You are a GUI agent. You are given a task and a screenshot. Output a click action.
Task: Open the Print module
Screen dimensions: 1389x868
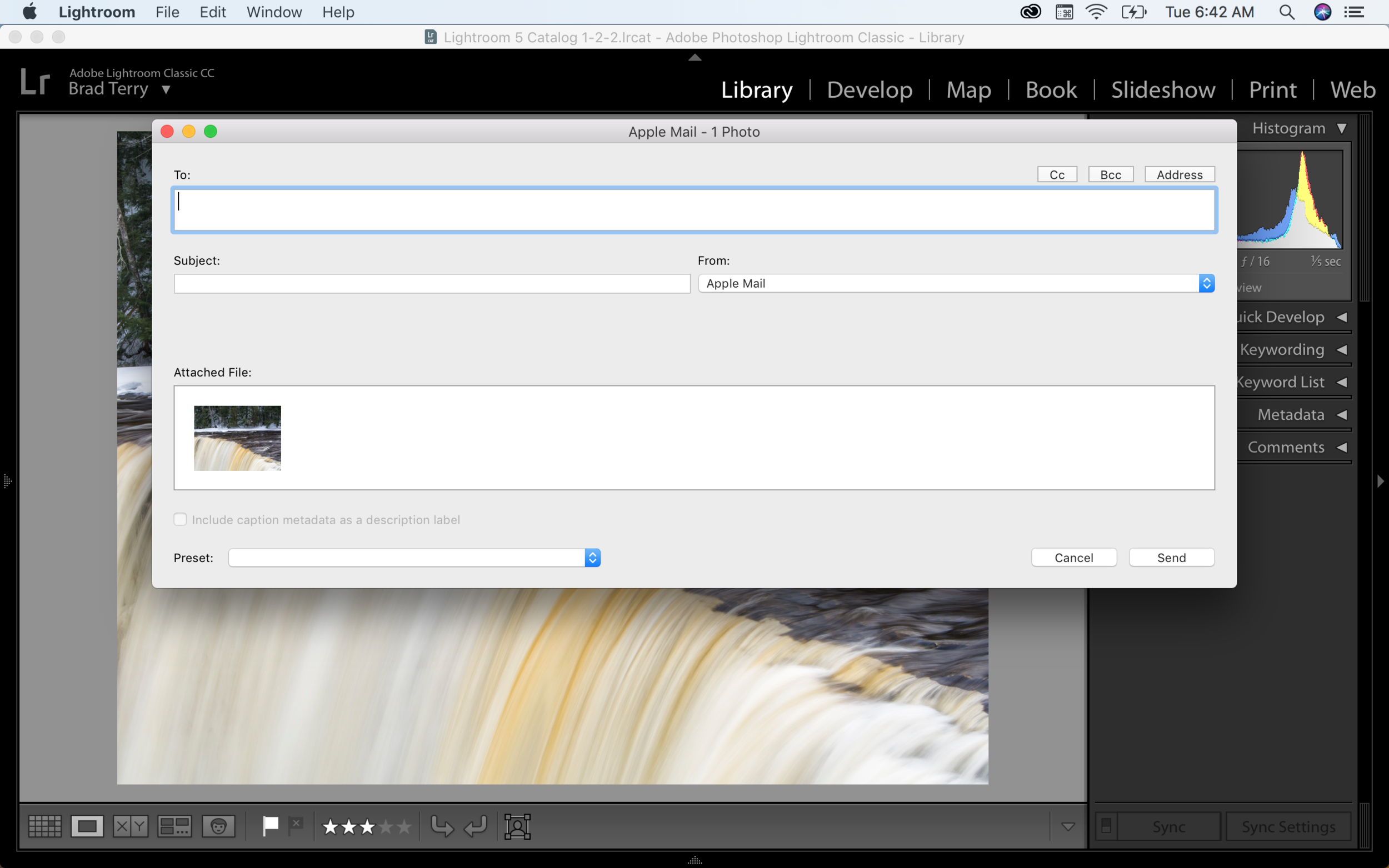(x=1272, y=89)
